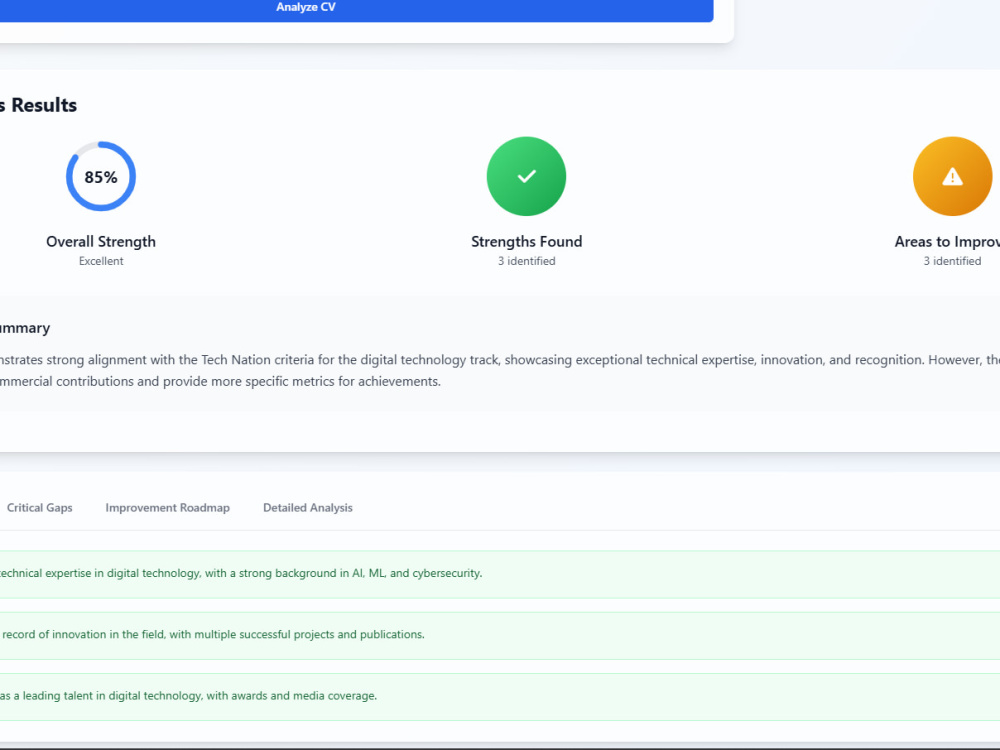Click the 'Excellent' rating text
The image size is (1000, 750).
101,261
